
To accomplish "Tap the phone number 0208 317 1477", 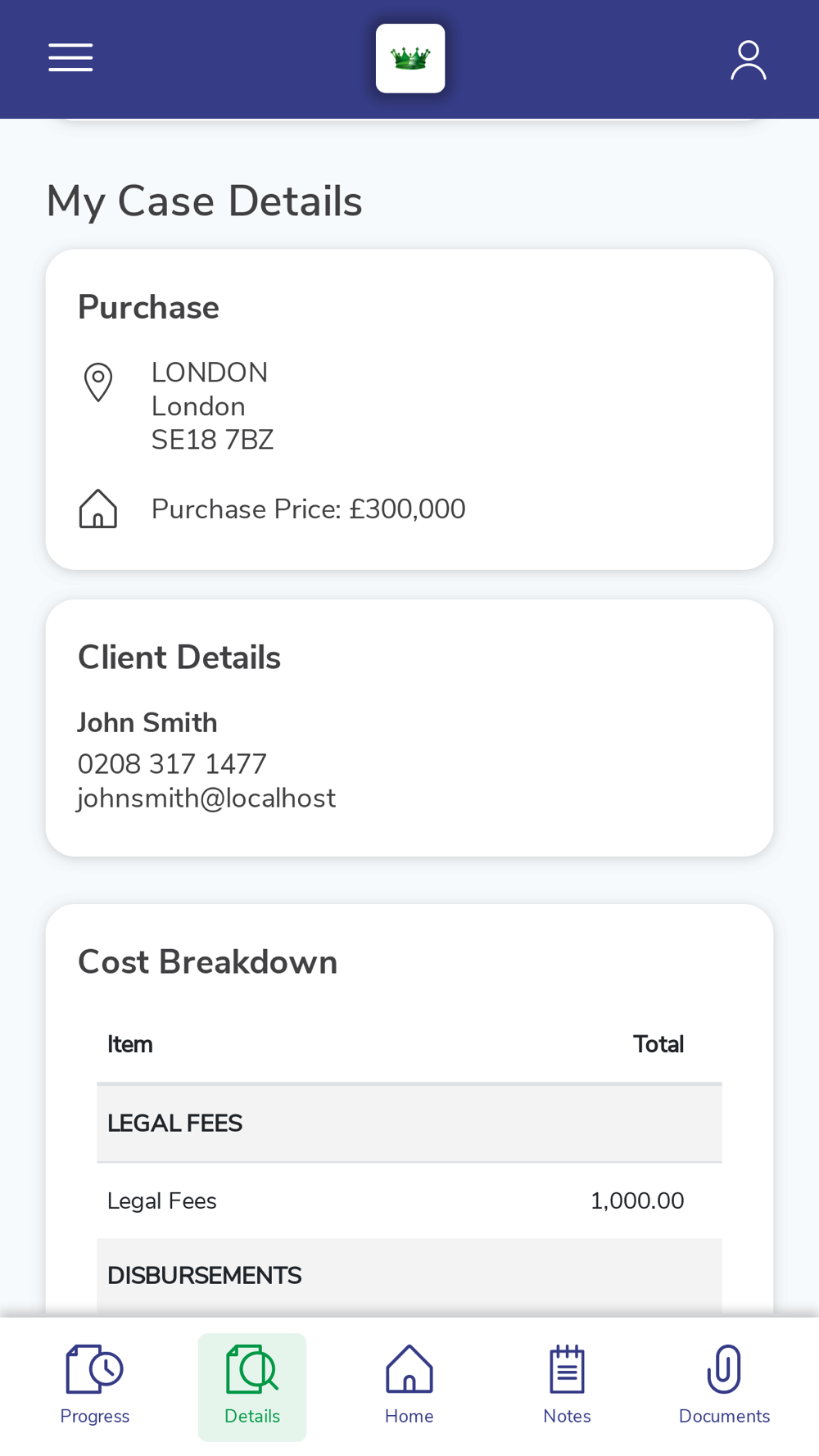I will click(x=172, y=764).
